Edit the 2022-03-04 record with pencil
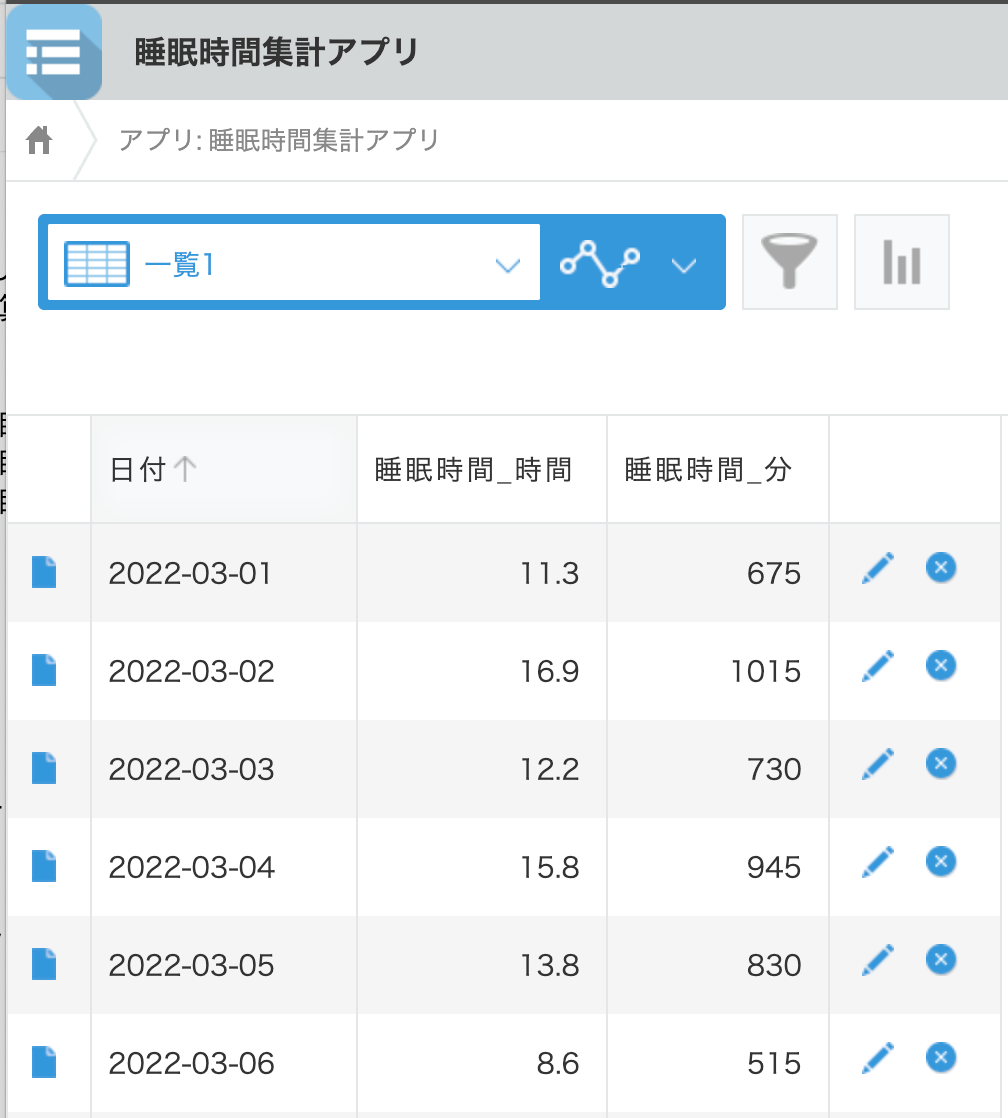The image size is (1008, 1118). click(x=877, y=862)
